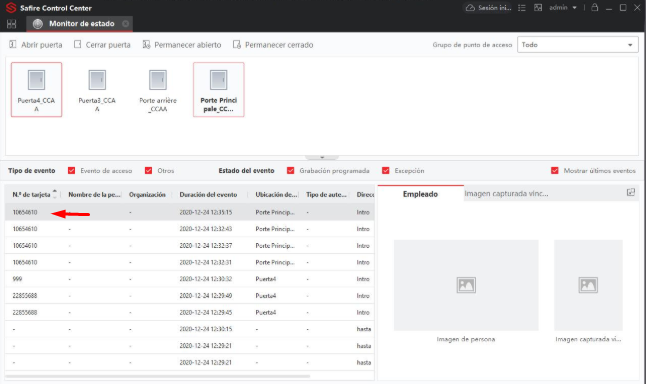Open Grupo de punto de acceso dropdown
Viewport: 646px width, 384px height.
point(578,44)
